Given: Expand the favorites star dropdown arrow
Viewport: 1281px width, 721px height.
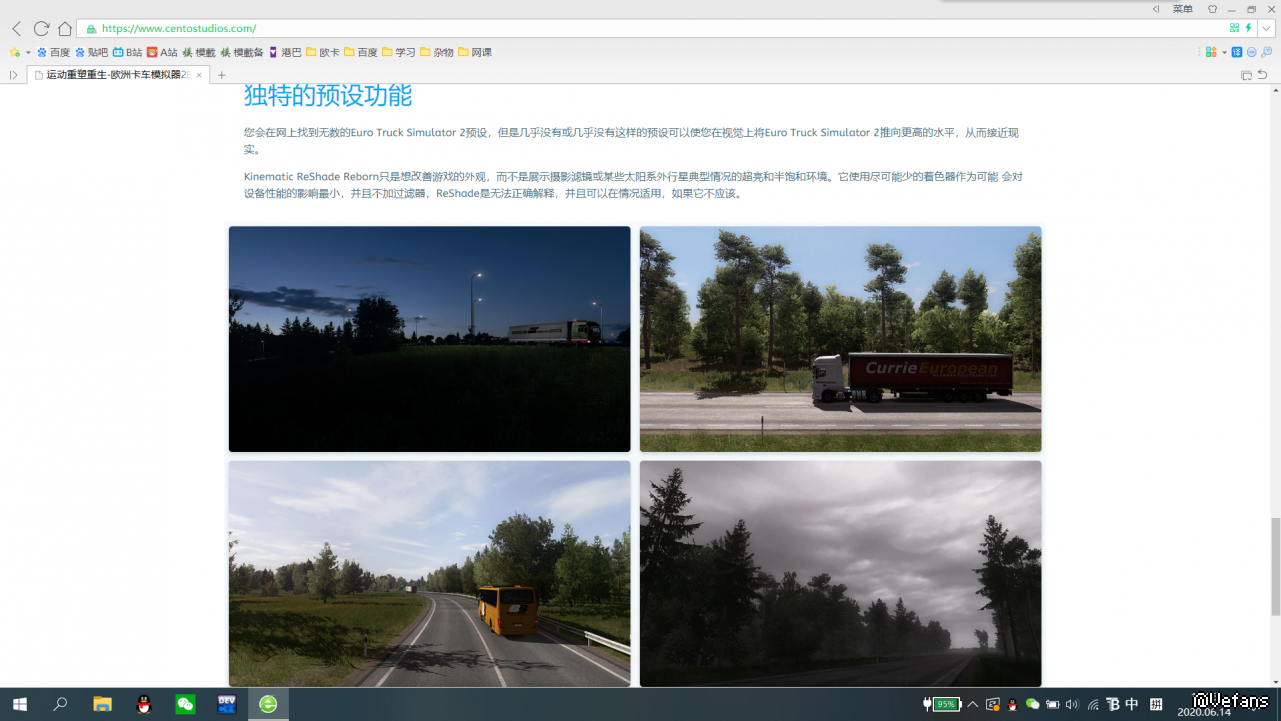Looking at the screenshot, I should tap(28, 52).
